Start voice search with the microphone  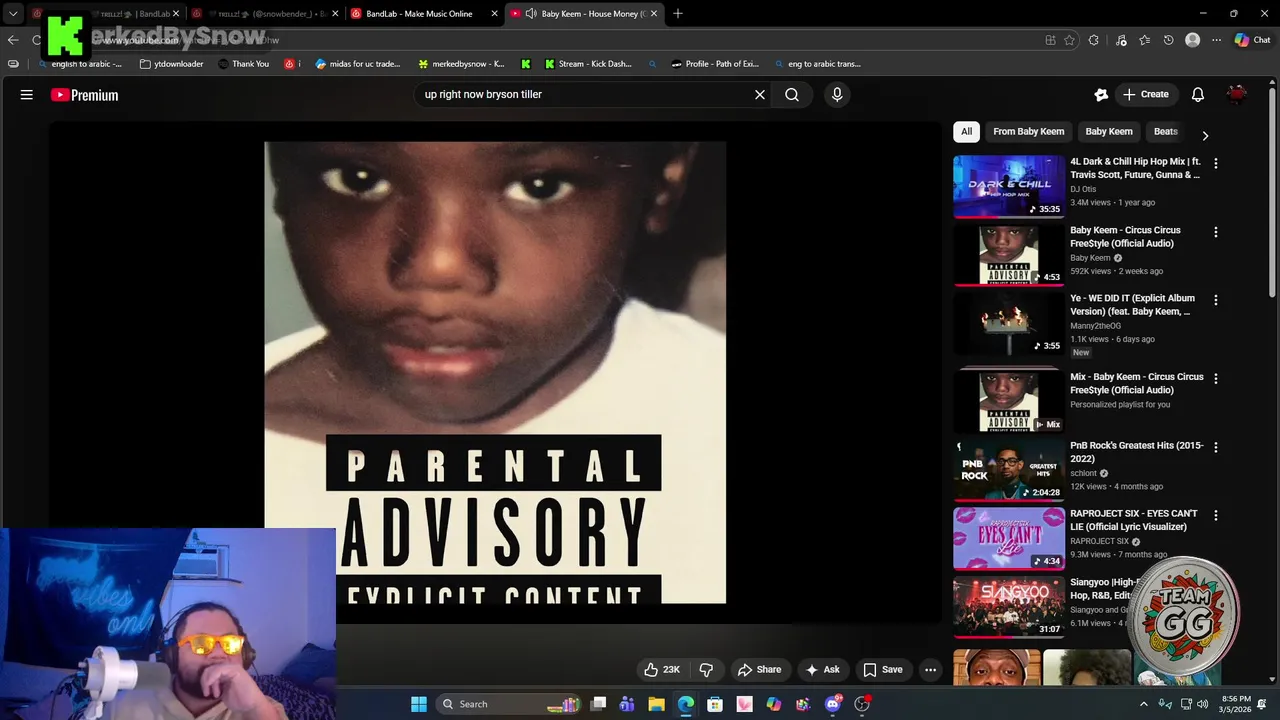pyautogui.click(x=837, y=95)
